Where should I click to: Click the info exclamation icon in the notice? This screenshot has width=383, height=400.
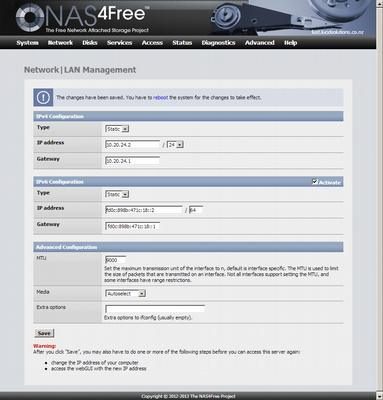tap(43, 98)
